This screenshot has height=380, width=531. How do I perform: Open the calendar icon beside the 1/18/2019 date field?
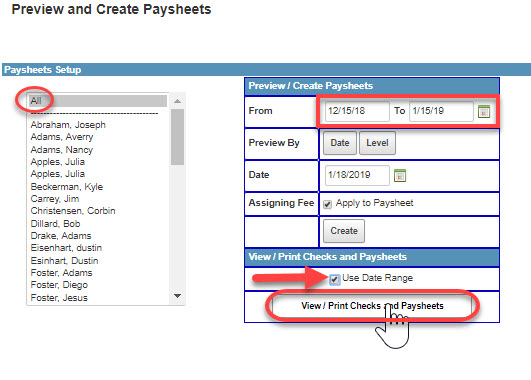pos(400,175)
